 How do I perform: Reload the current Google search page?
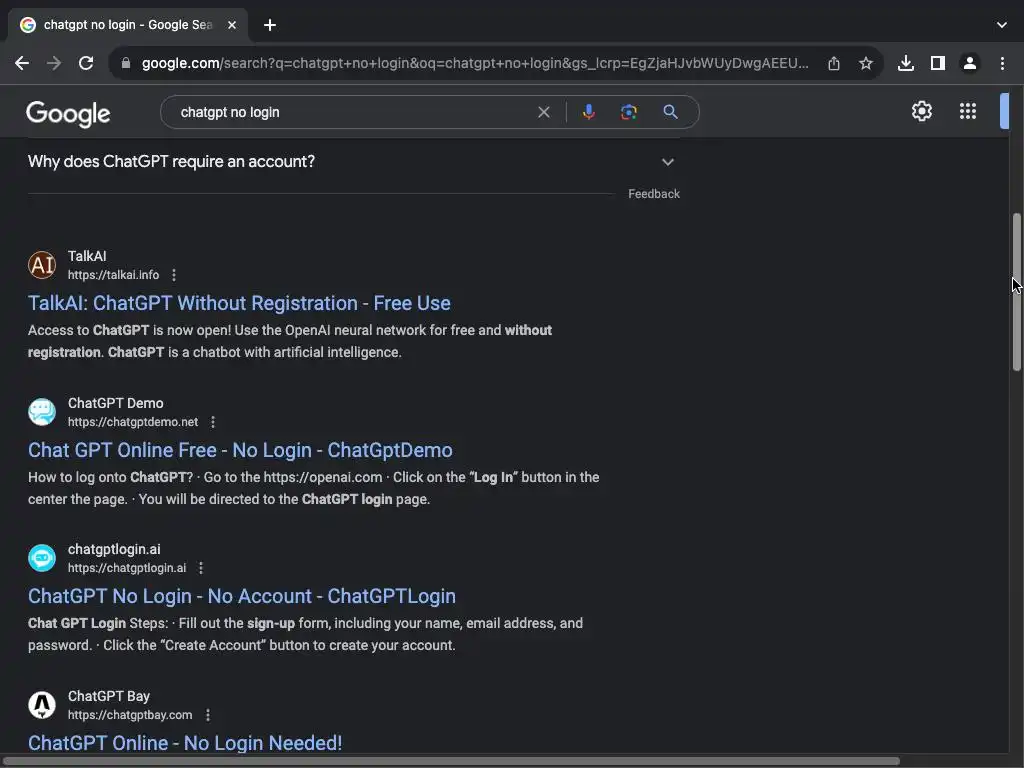tap(86, 63)
